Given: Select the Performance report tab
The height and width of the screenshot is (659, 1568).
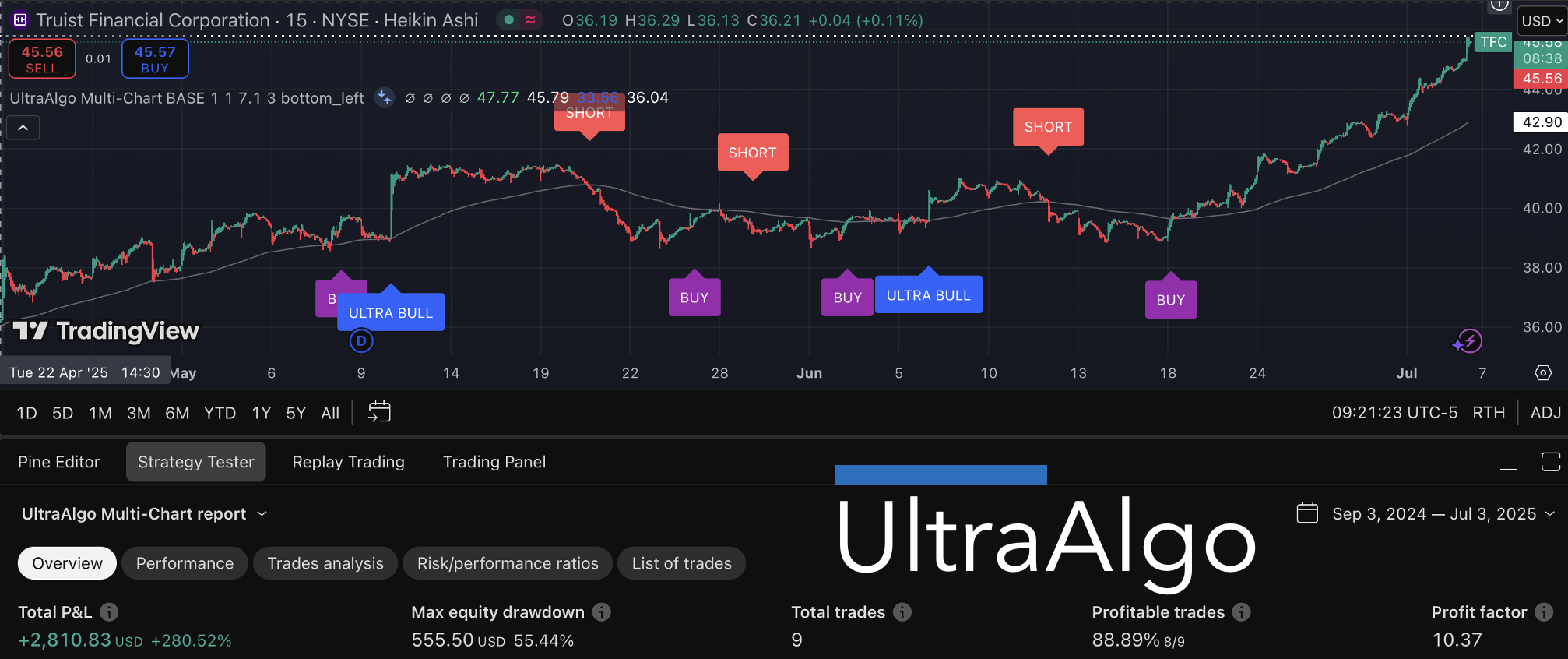Looking at the screenshot, I should 185,563.
